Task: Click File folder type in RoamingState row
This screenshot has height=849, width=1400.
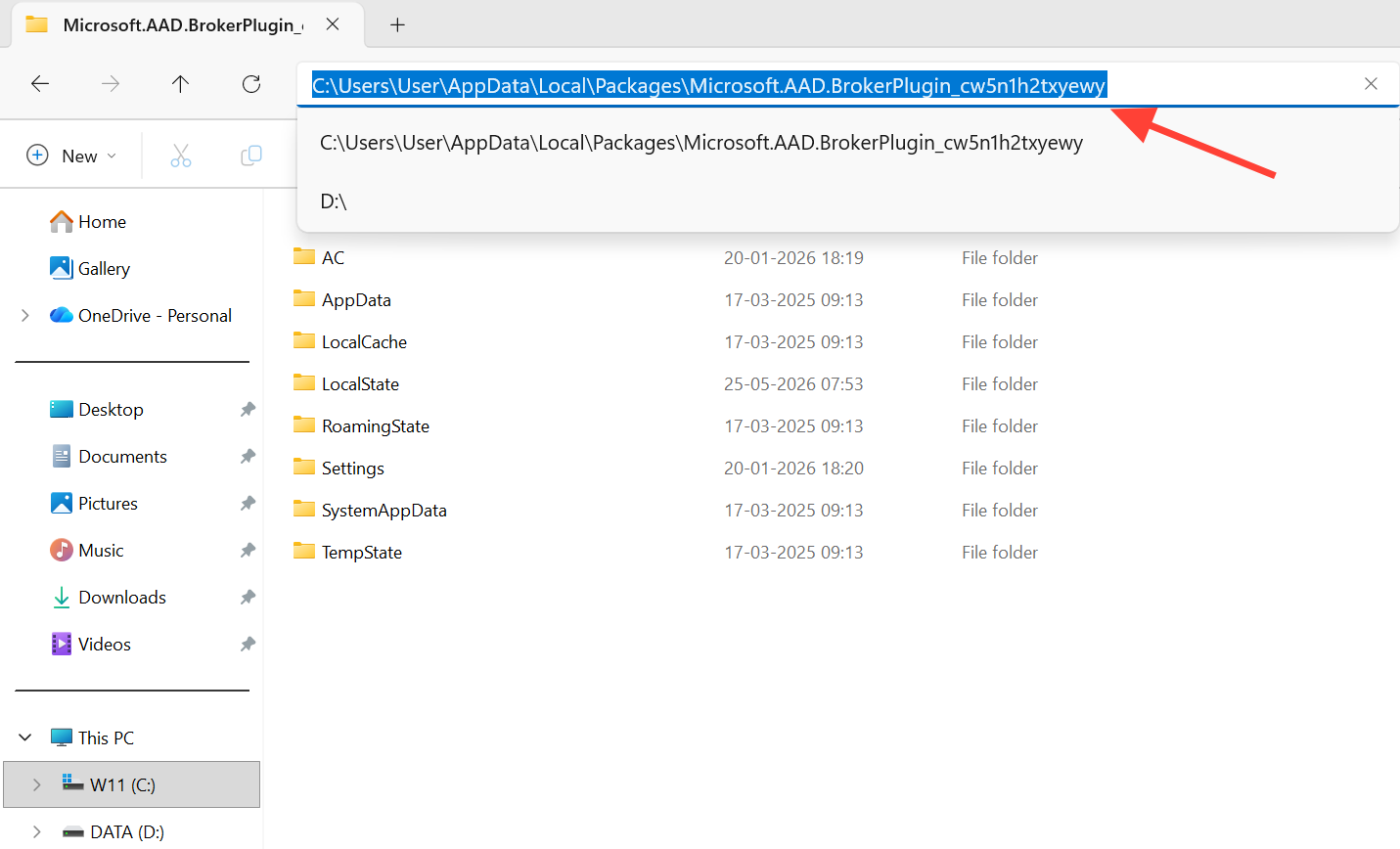Action: 1000,426
